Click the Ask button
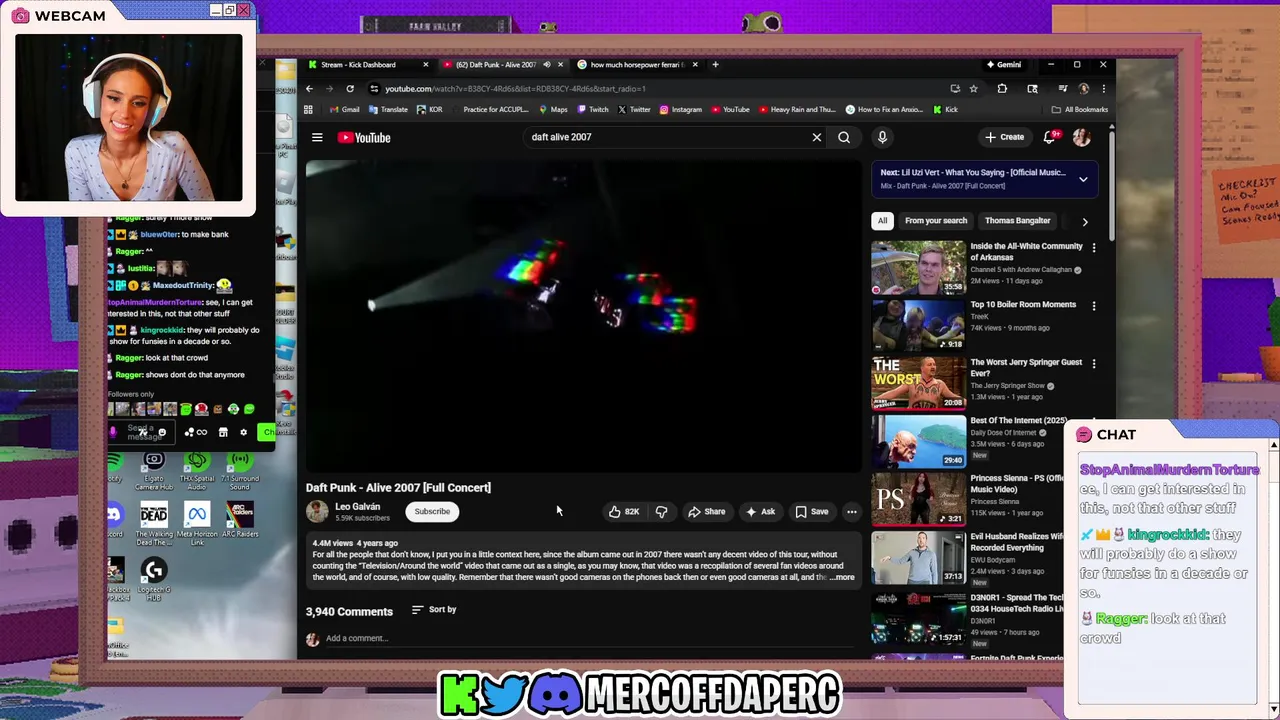 760,512
